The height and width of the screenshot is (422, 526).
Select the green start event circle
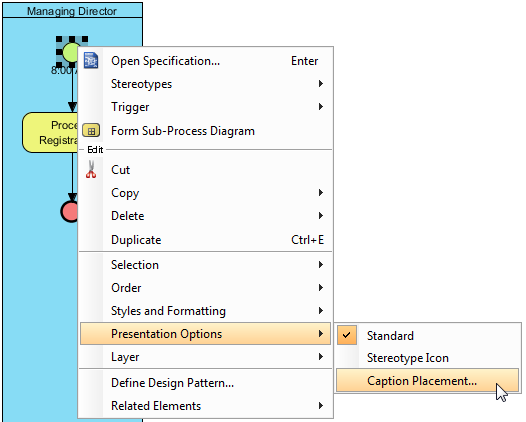[71, 53]
